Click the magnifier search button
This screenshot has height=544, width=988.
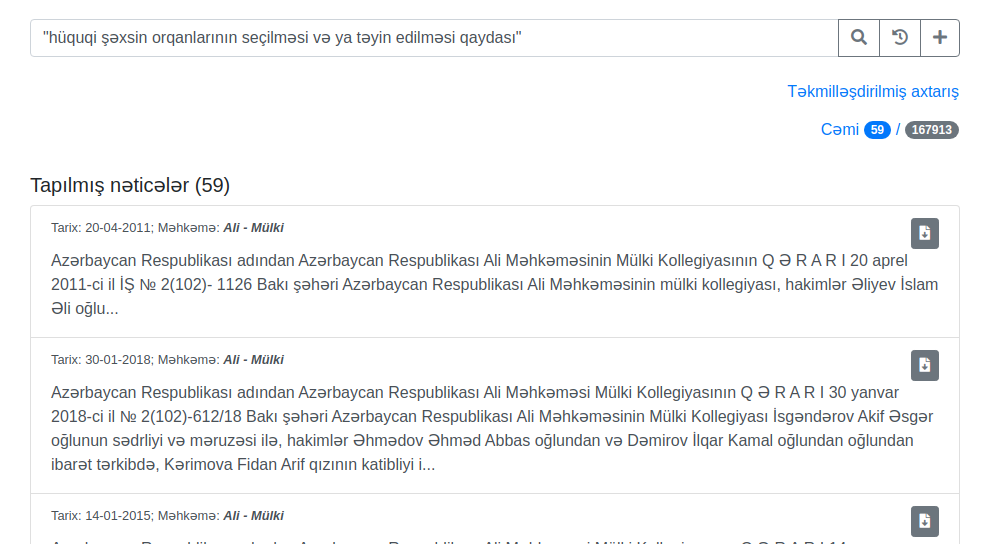[x=858, y=38]
